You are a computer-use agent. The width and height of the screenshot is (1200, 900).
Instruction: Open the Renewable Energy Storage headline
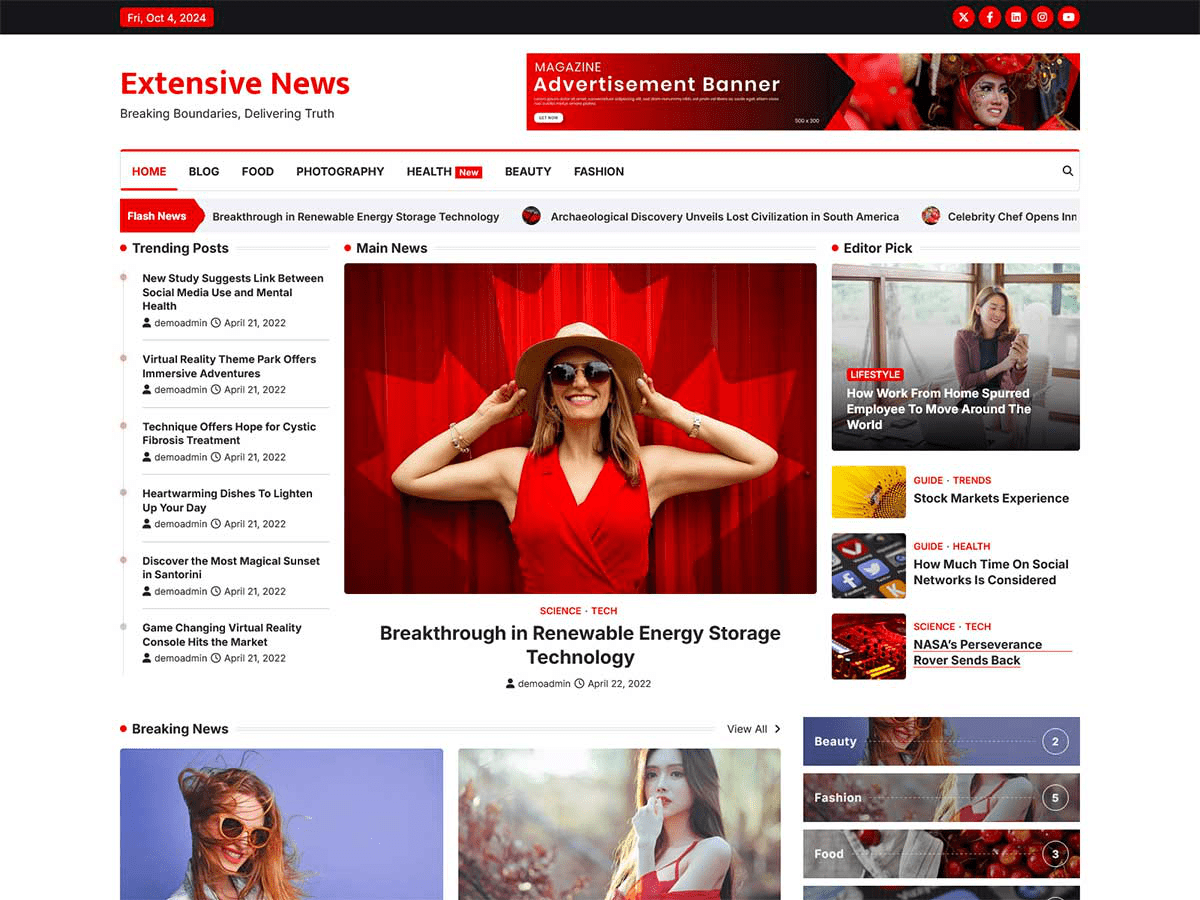click(x=580, y=645)
